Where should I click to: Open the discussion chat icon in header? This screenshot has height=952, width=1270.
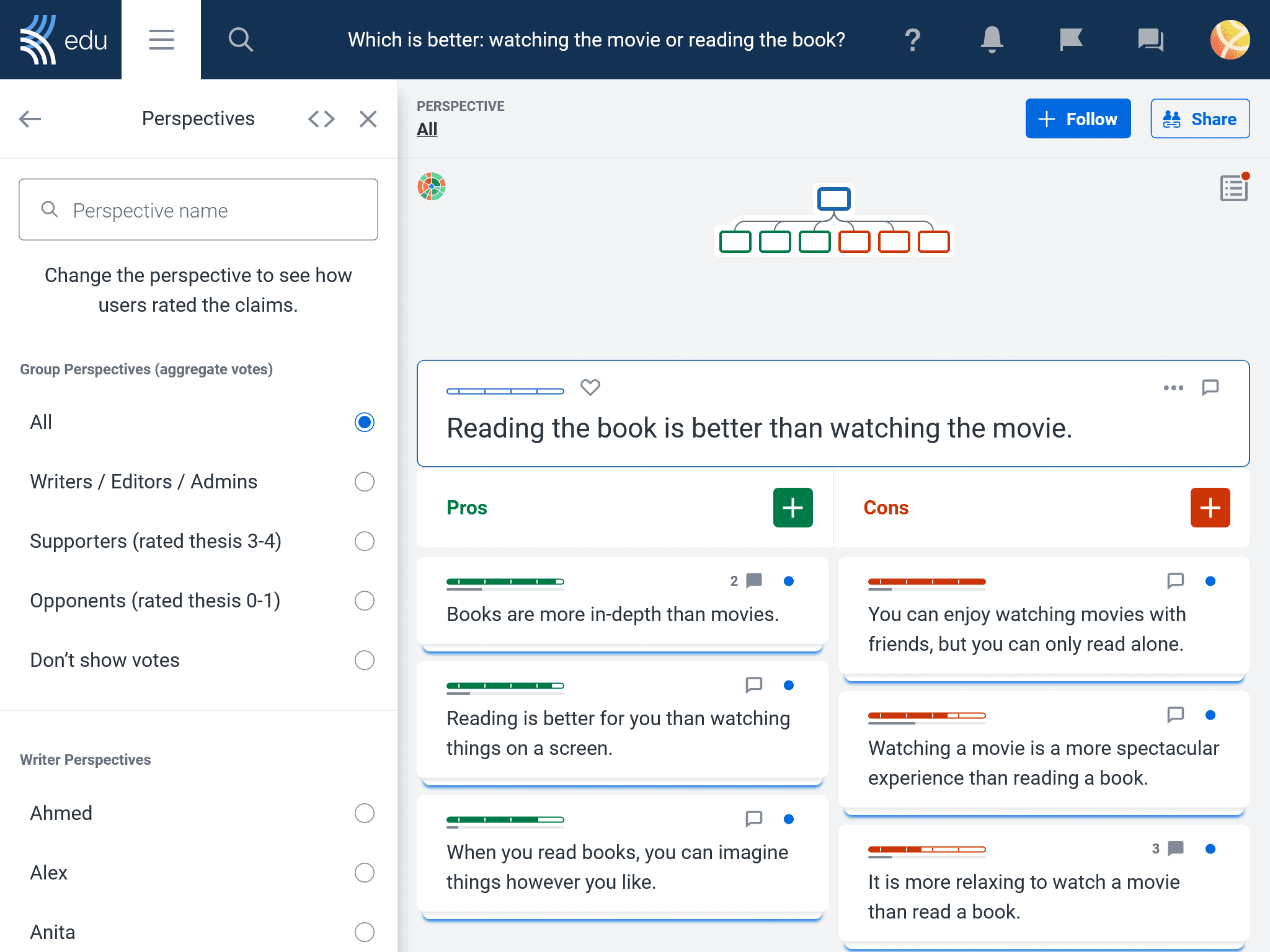click(x=1151, y=40)
